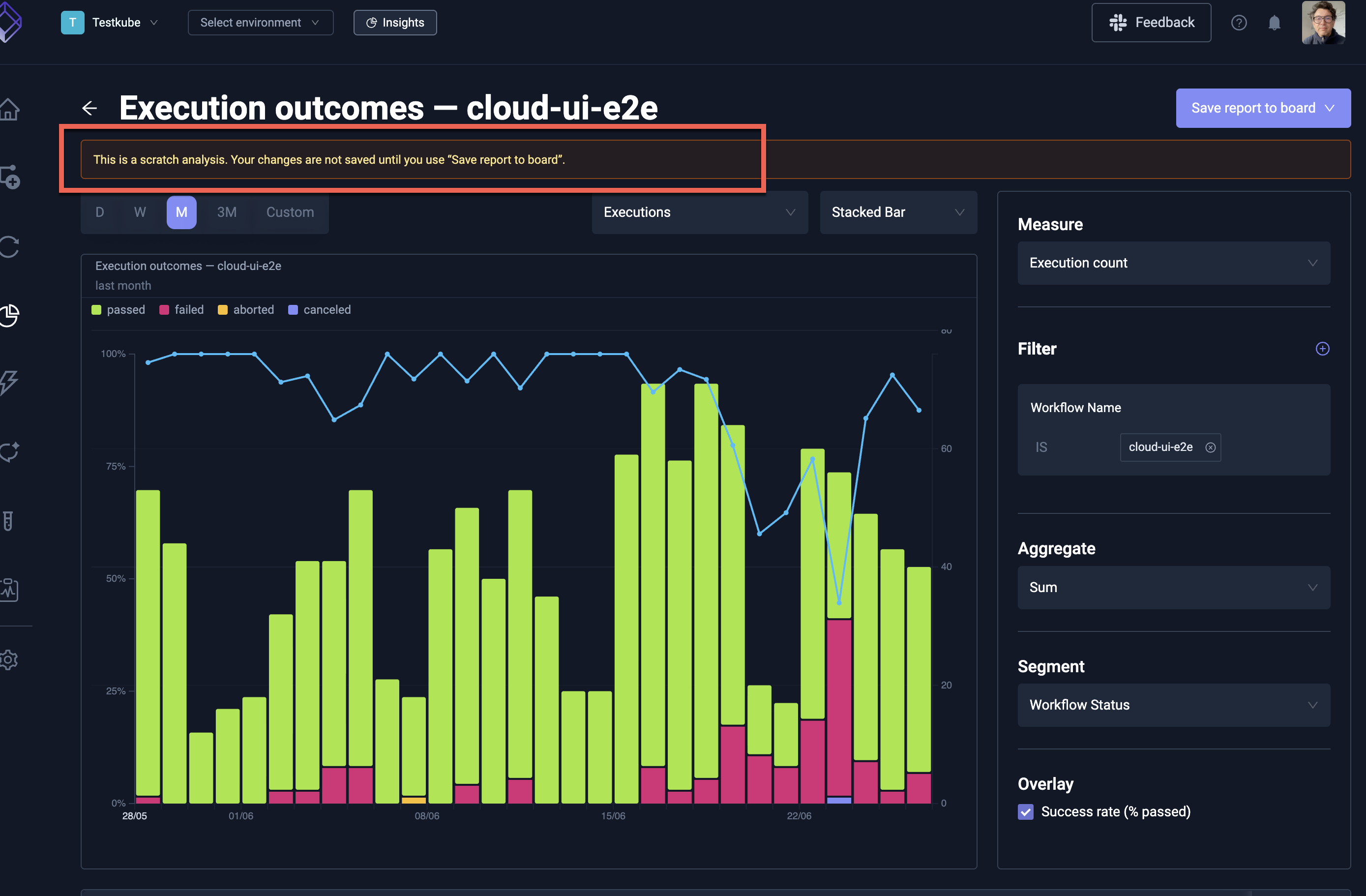Screen dimensions: 1366x896
Task: Select the W time range tab
Action: coord(140,212)
